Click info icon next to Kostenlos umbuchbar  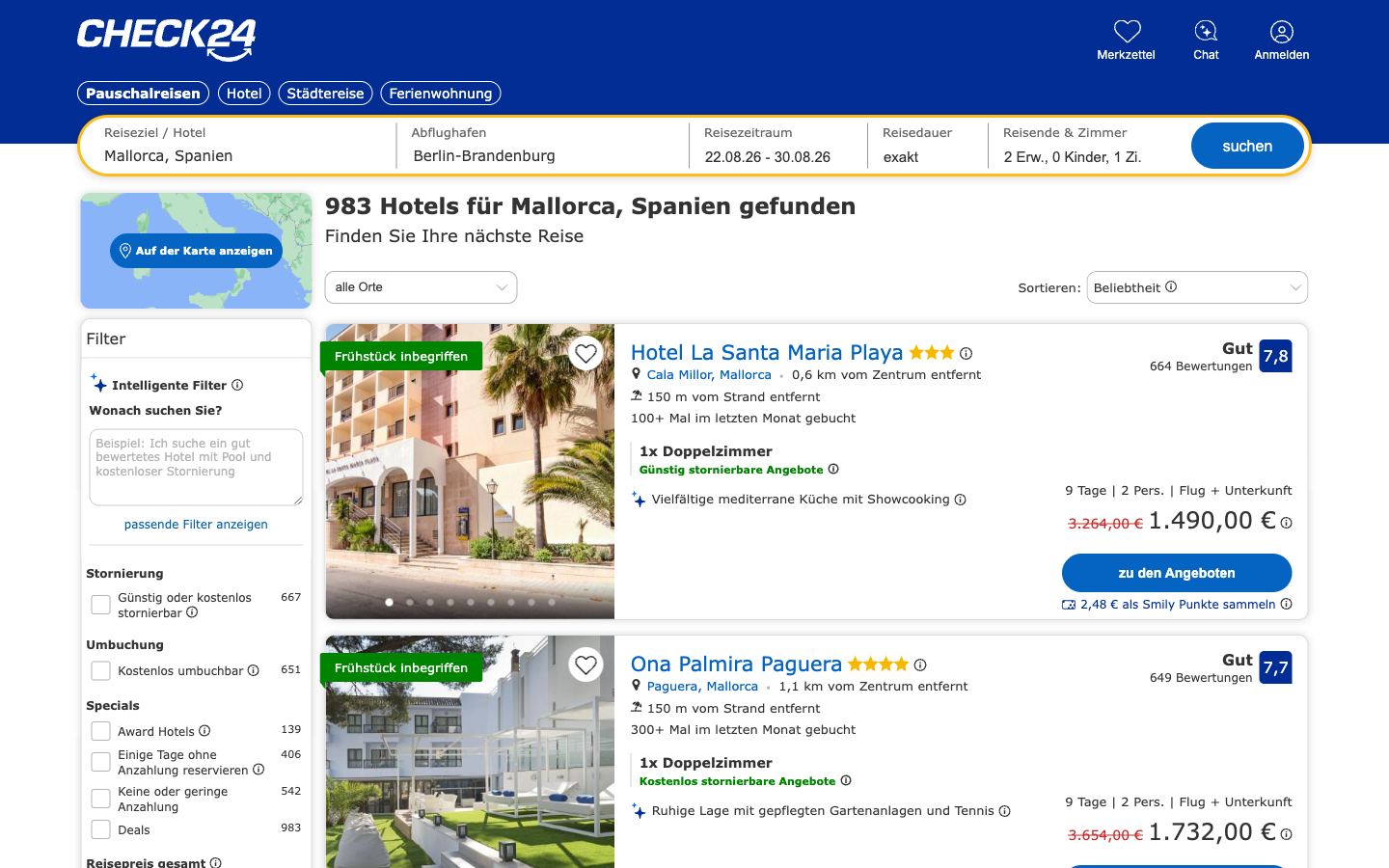pyautogui.click(x=254, y=670)
